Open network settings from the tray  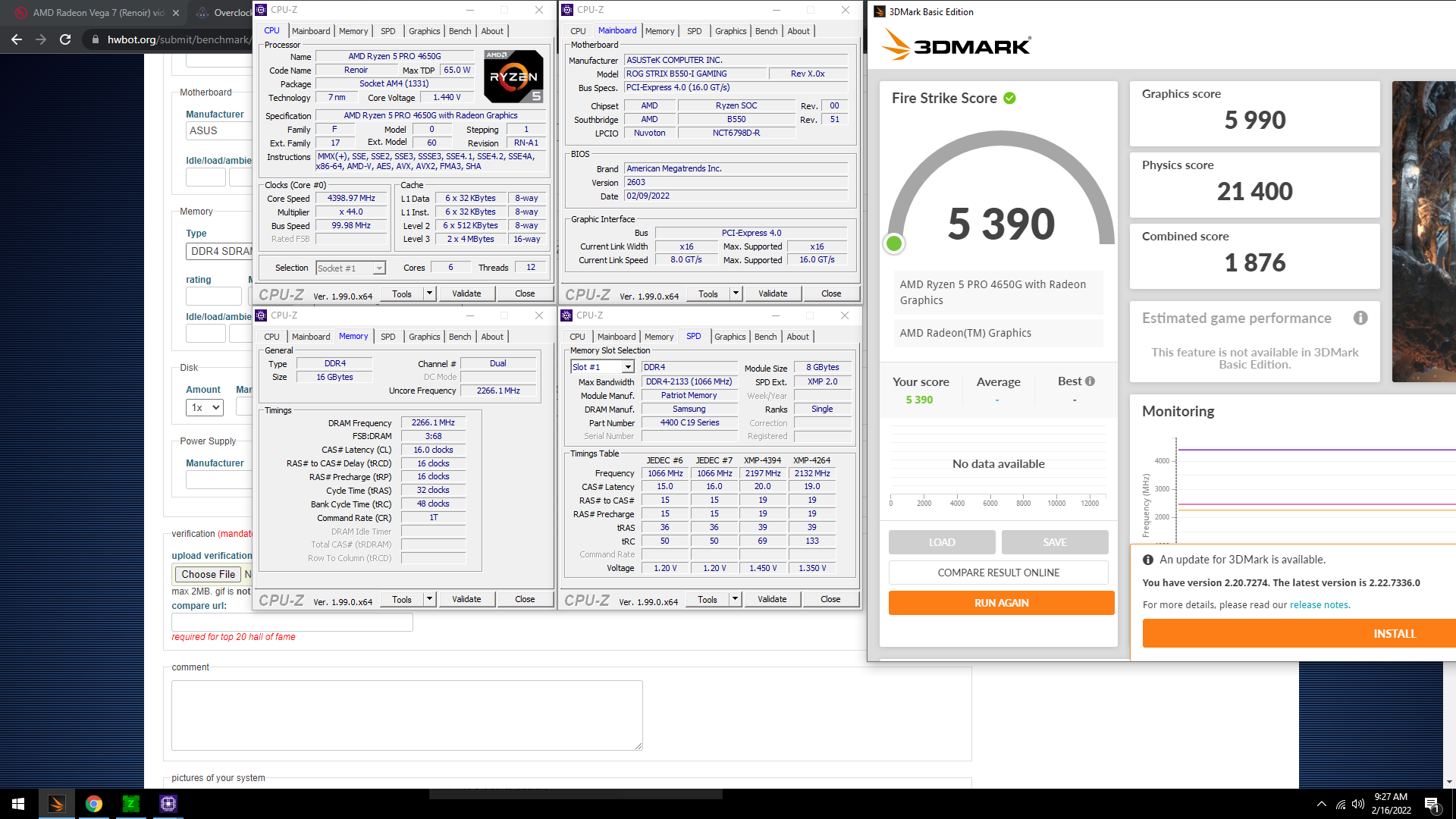1341,804
